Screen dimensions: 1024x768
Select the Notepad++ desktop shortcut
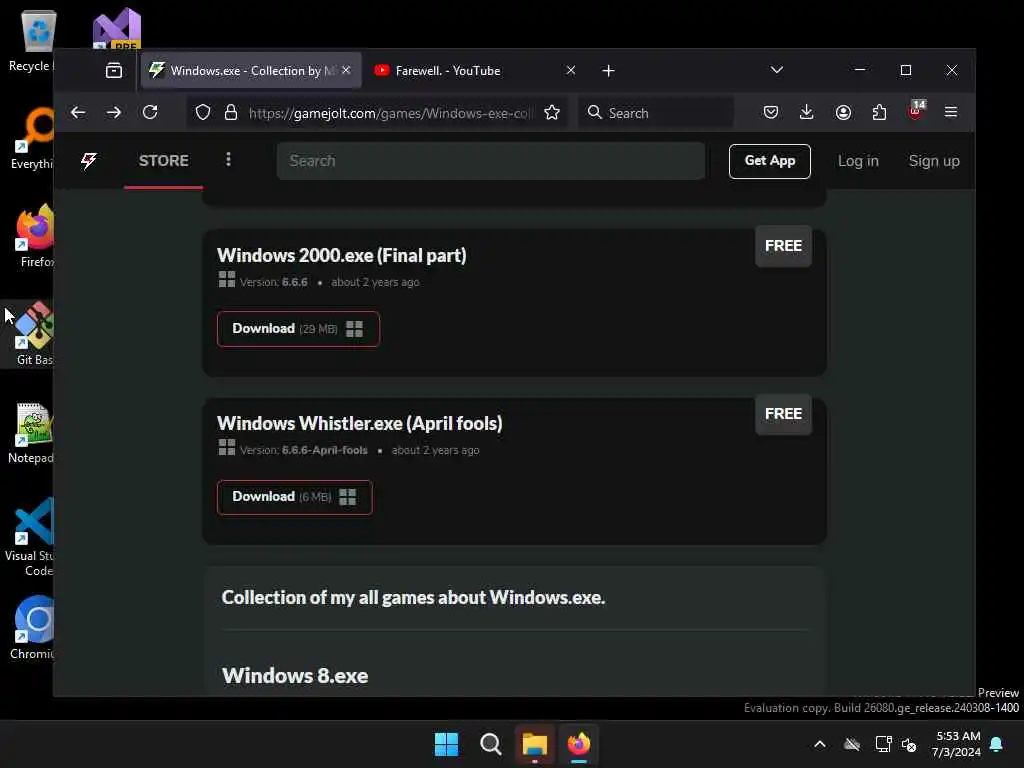[32, 433]
